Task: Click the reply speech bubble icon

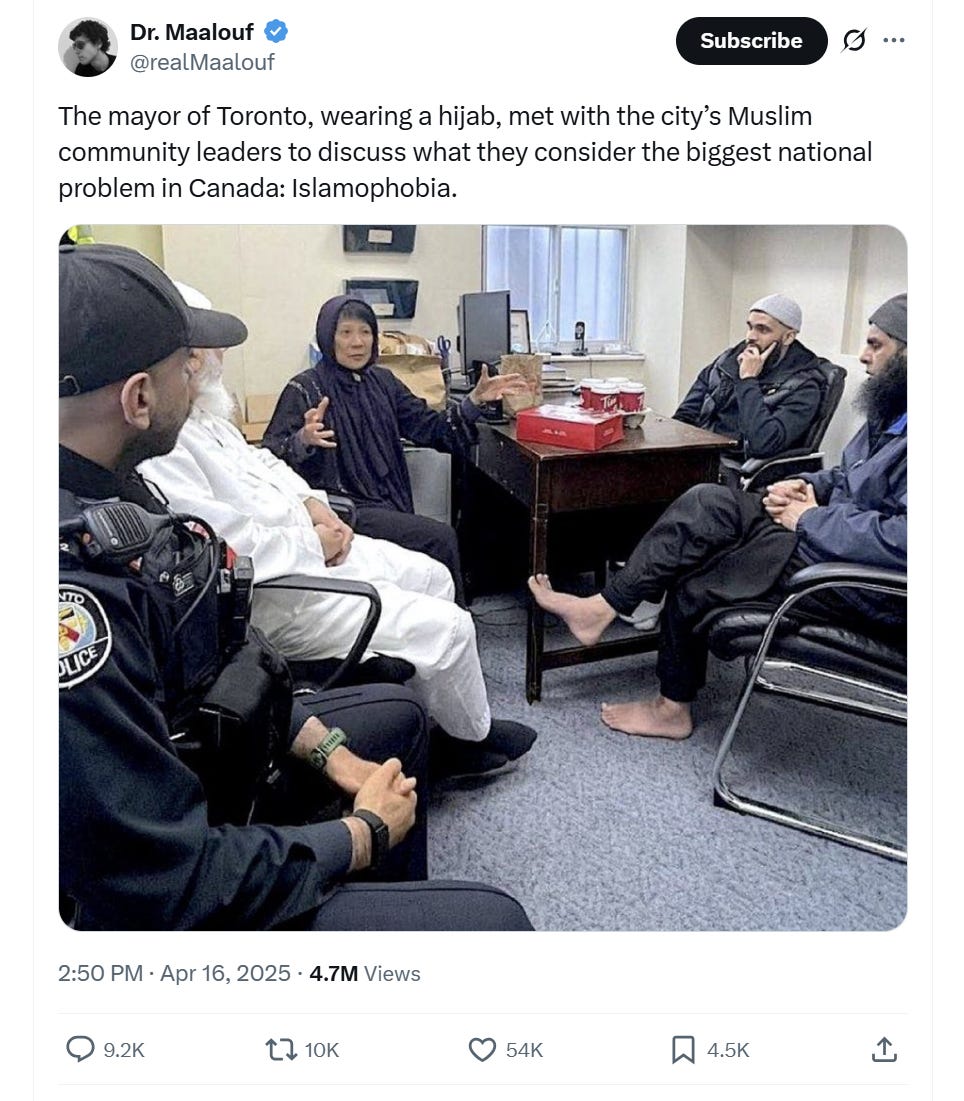Action: click(80, 1050)
